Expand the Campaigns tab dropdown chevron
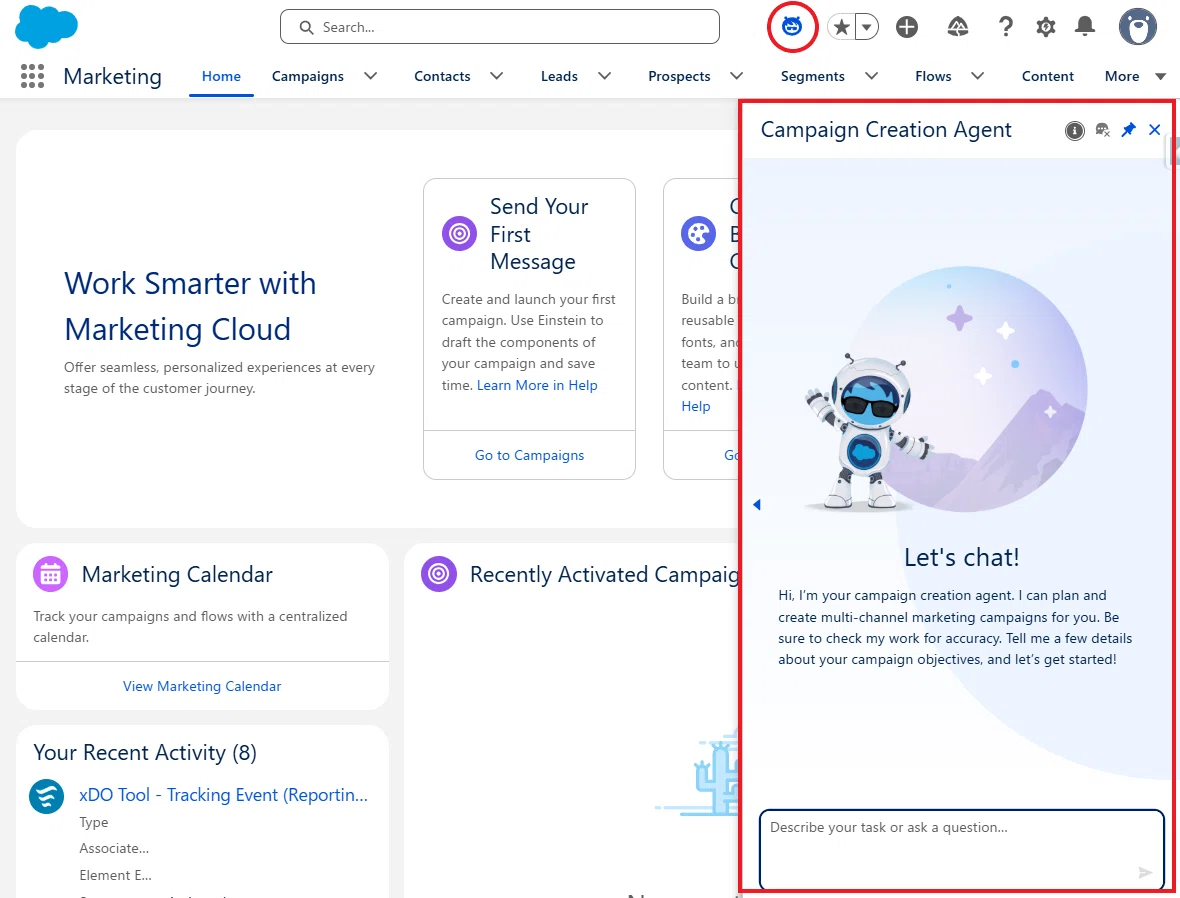 pos(370,76)
